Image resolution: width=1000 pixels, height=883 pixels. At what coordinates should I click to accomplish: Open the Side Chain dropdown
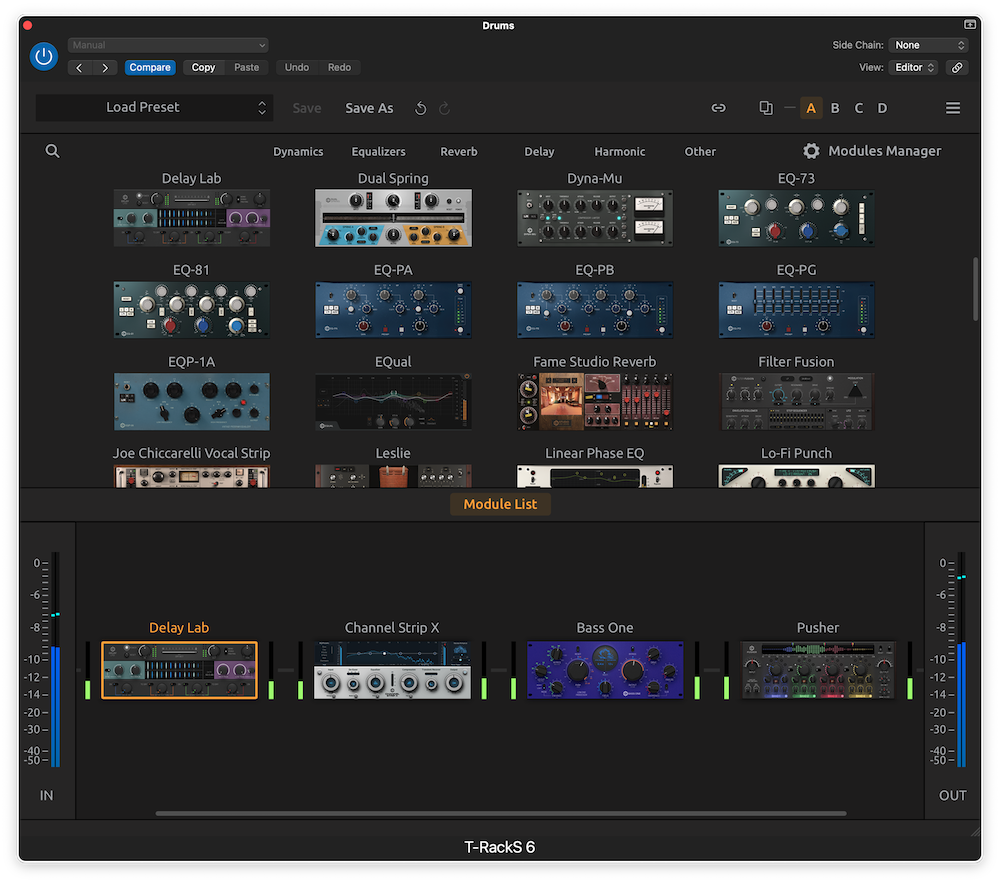[928, 44]
